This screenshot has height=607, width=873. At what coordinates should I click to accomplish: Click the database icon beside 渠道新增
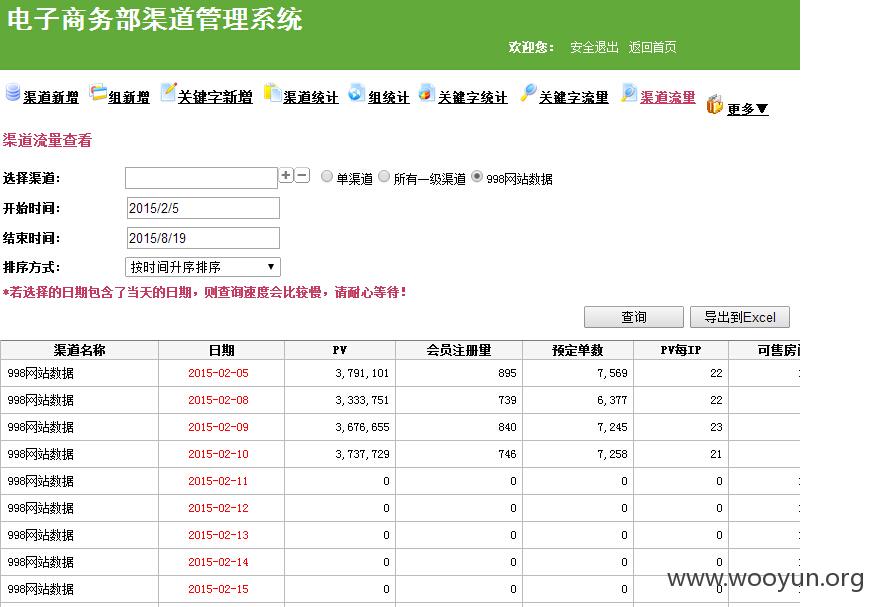12,92
